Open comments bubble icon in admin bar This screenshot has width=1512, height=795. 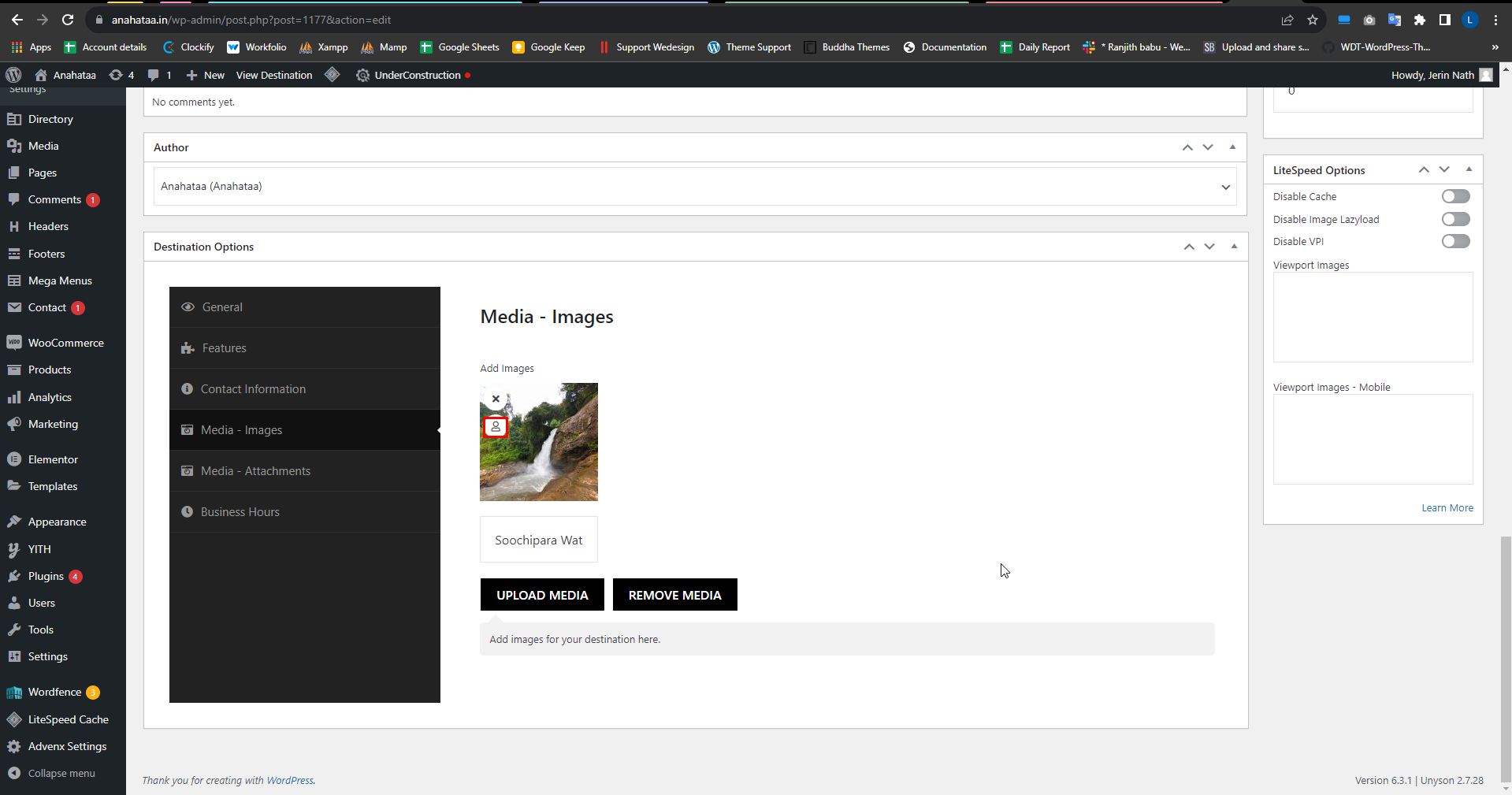tap(159, 75)
